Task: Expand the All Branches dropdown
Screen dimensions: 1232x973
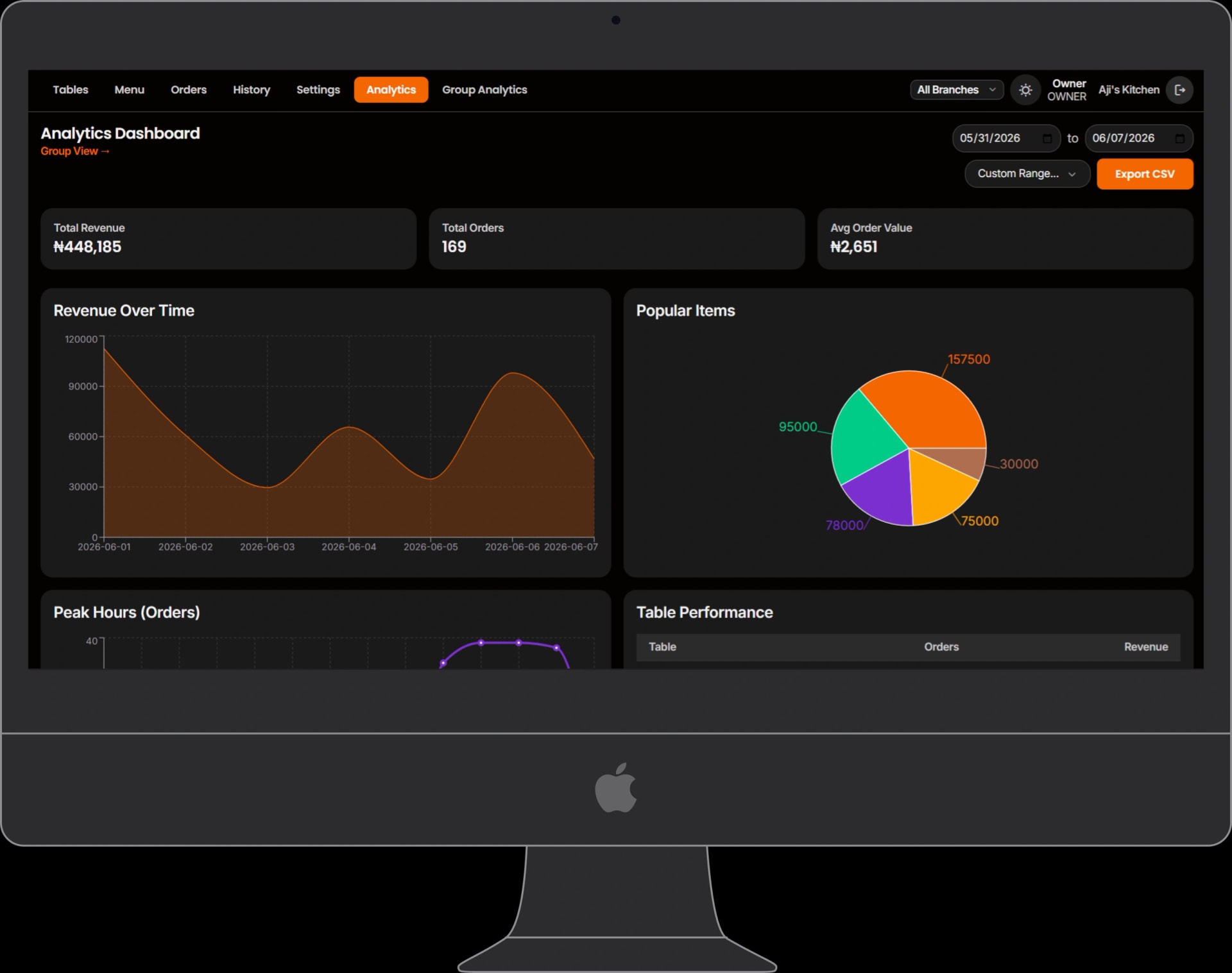Action: [x=956, y=90]
